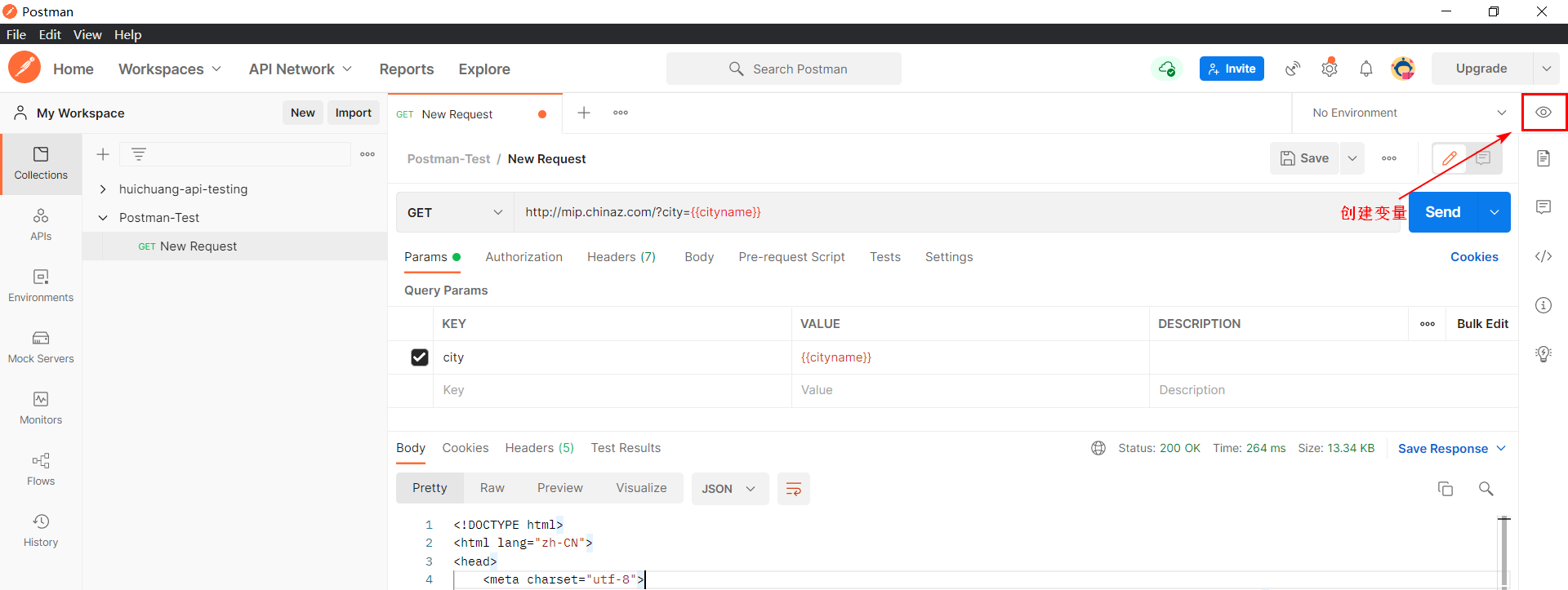Open collections more options ellipsis
This screenshot has width=1568, height=590.
367,154
